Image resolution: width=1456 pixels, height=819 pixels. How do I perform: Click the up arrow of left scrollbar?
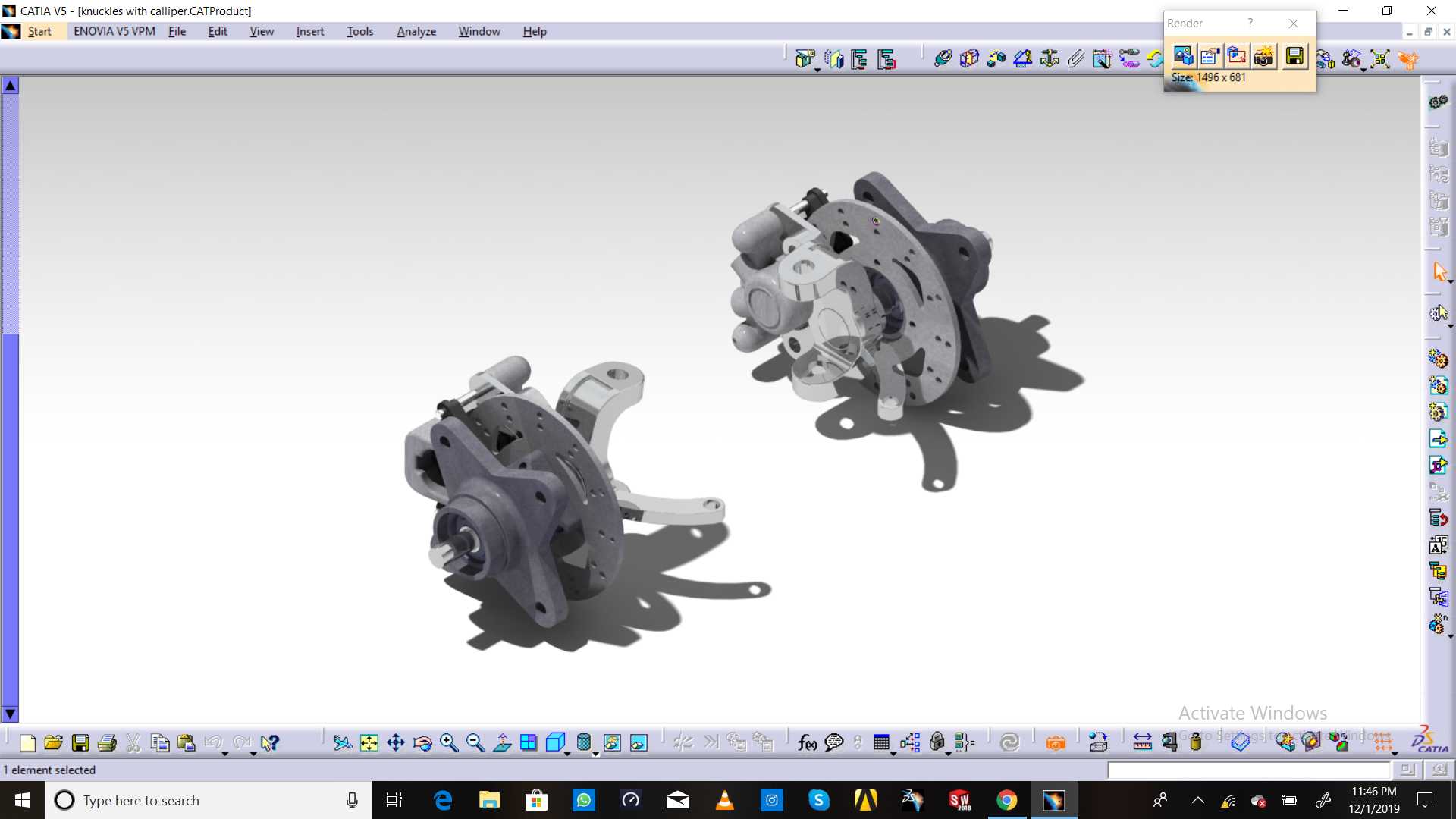pyautogui.click(x=10, y=86)
